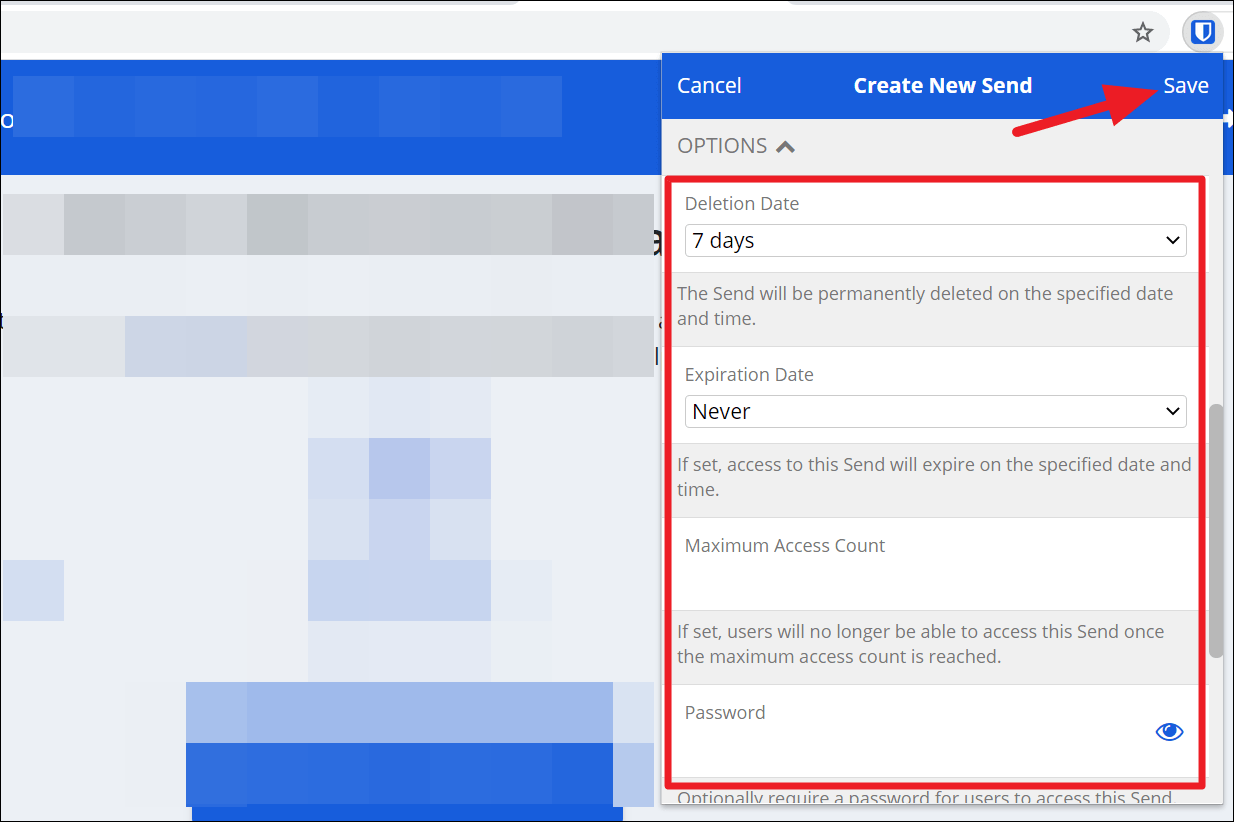This screenshot has width=1234, height=822.
Task: Click the bookmark star icon in address bar
Action: tap(1142, 33)
